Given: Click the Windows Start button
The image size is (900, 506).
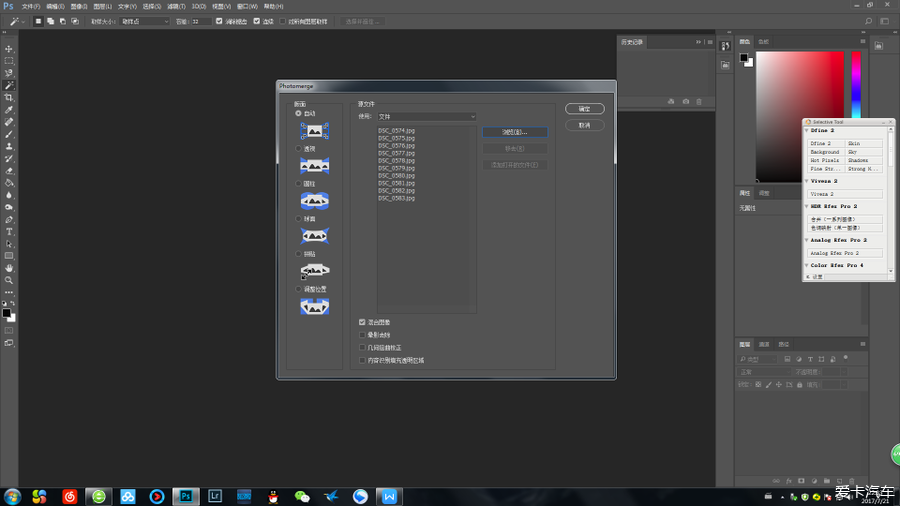Looking at the screenshot, I should click(x=12, y=496).
